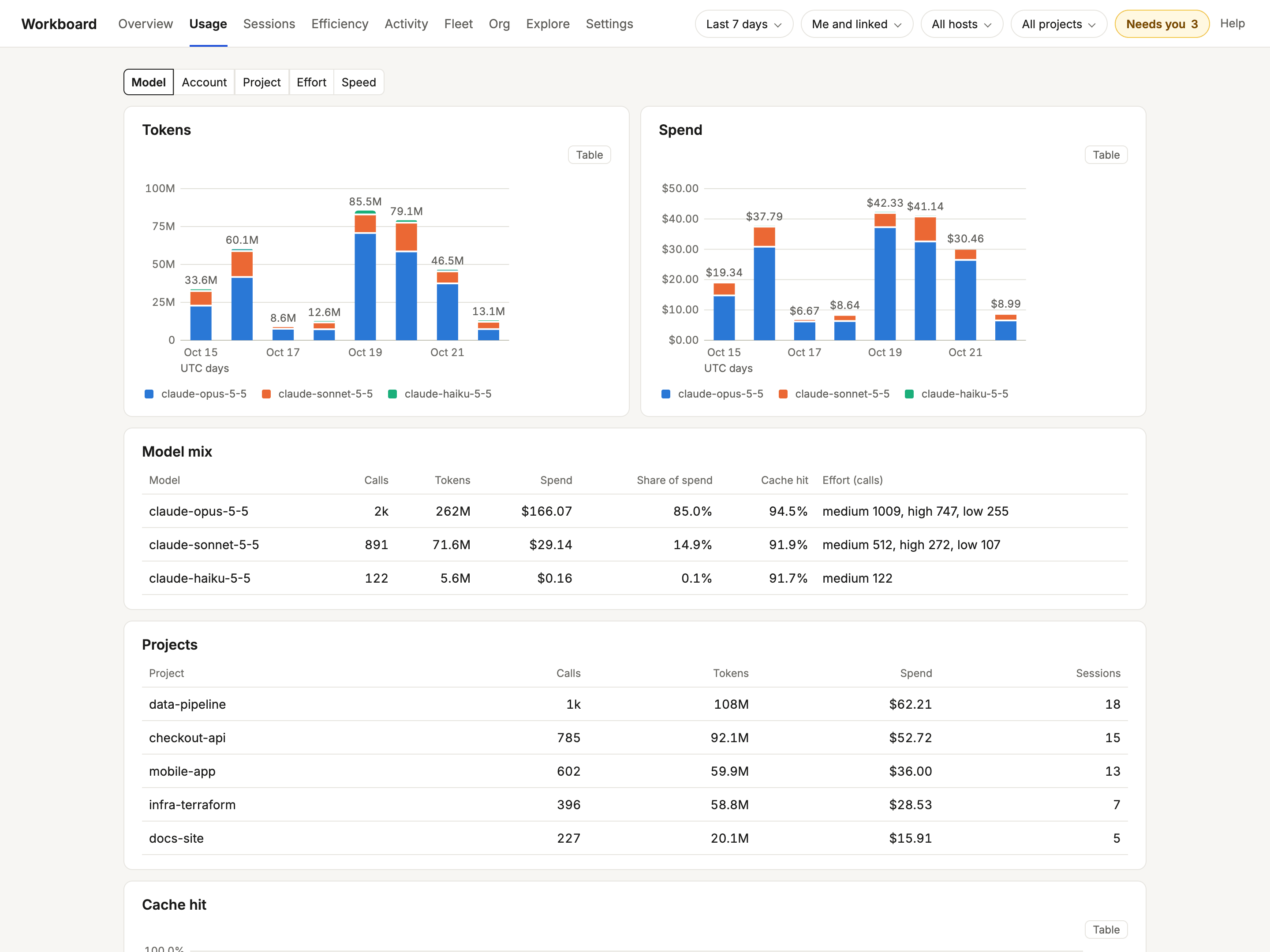
Task: Navigate to the Org tab
Action: pyautogui.click(x=499, y=23)
